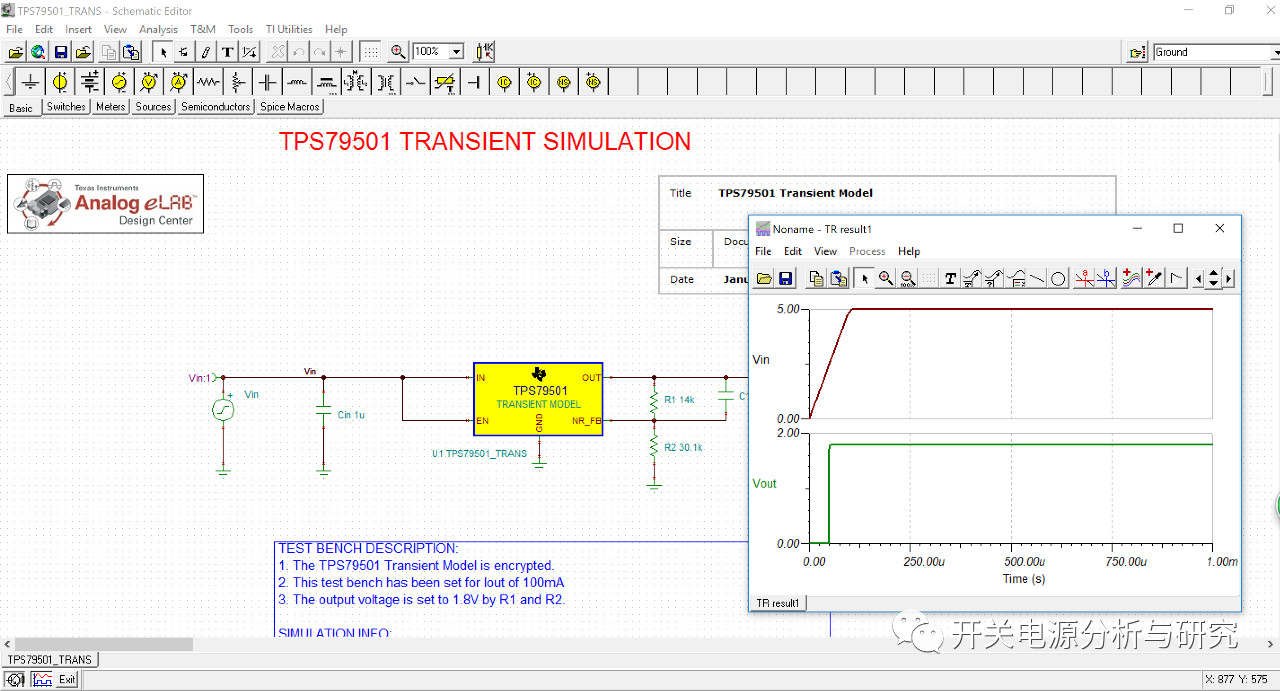
Task: Click the add more curves icon
Action: [1132, 279]
